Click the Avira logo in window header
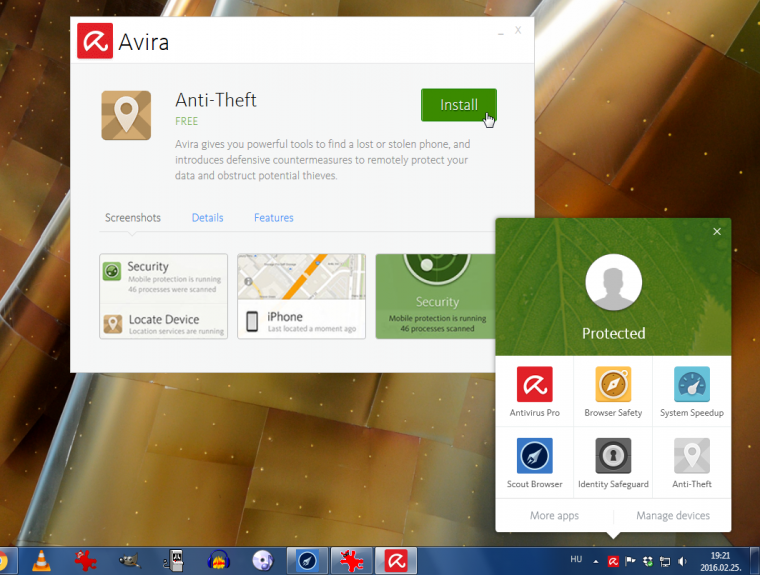The width and height of the screenshot is (760, 575). coord(95,41)
